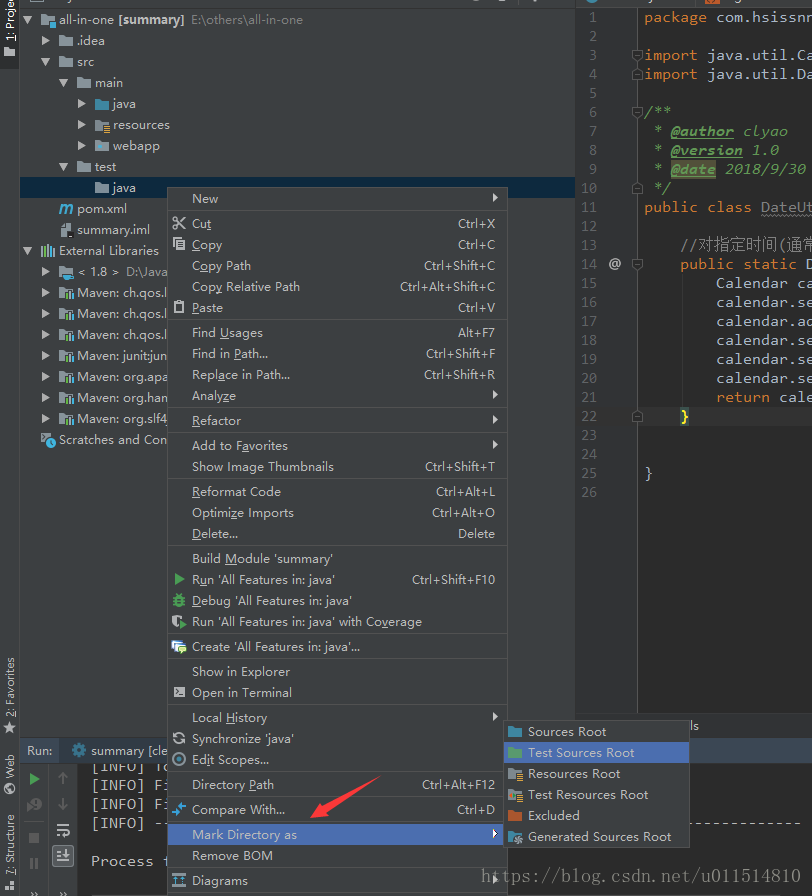Choose Optimize Imports
The width and height of the screenshot is (812, 896).
click(x=337, y=513)
